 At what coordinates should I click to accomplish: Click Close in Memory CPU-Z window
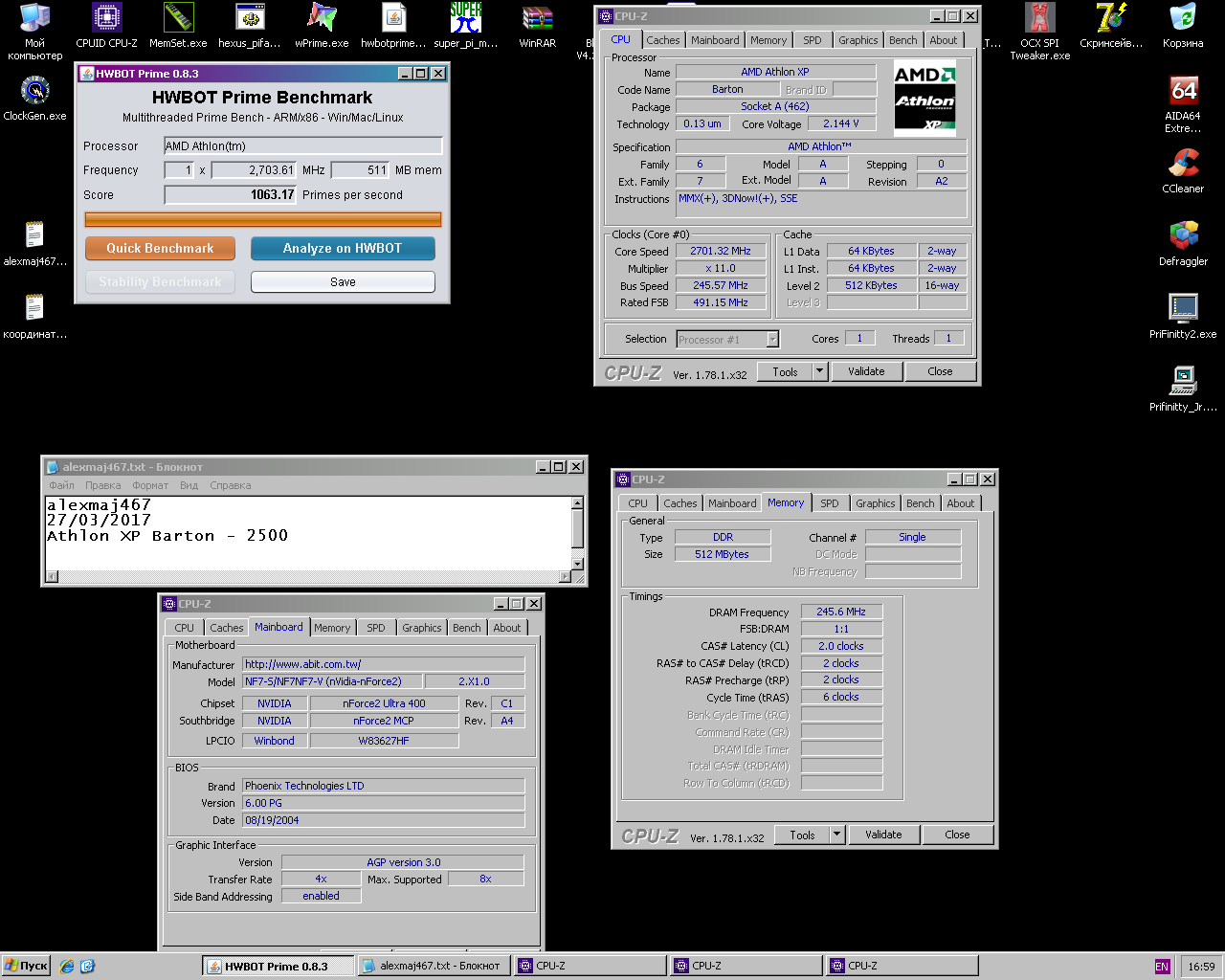(x=957, y=835)
